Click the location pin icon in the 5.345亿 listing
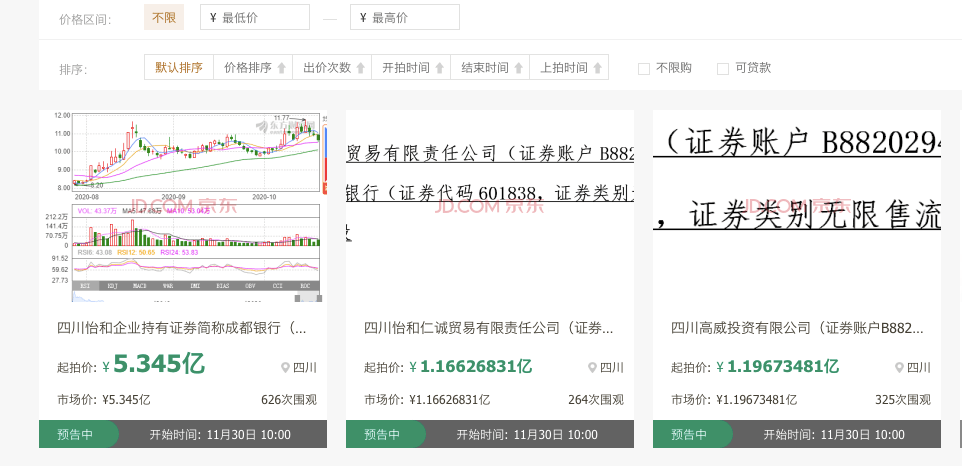 tap(285, 367)
